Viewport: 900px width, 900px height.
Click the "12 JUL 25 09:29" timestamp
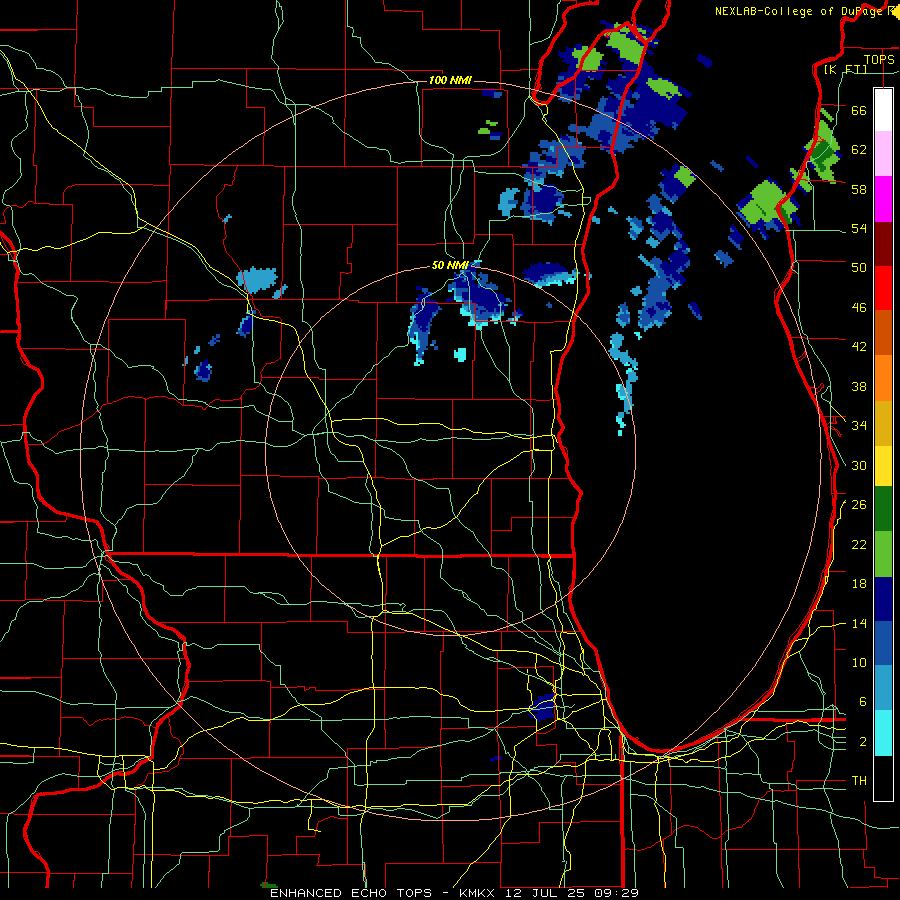tap(572, 893)
